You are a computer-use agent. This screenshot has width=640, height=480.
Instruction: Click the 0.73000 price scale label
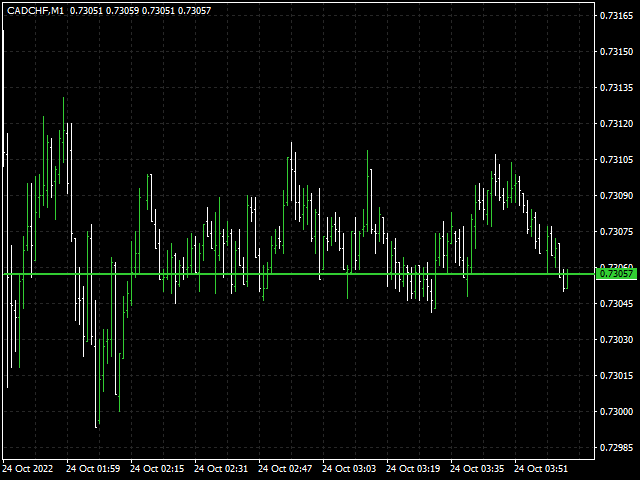616,411
